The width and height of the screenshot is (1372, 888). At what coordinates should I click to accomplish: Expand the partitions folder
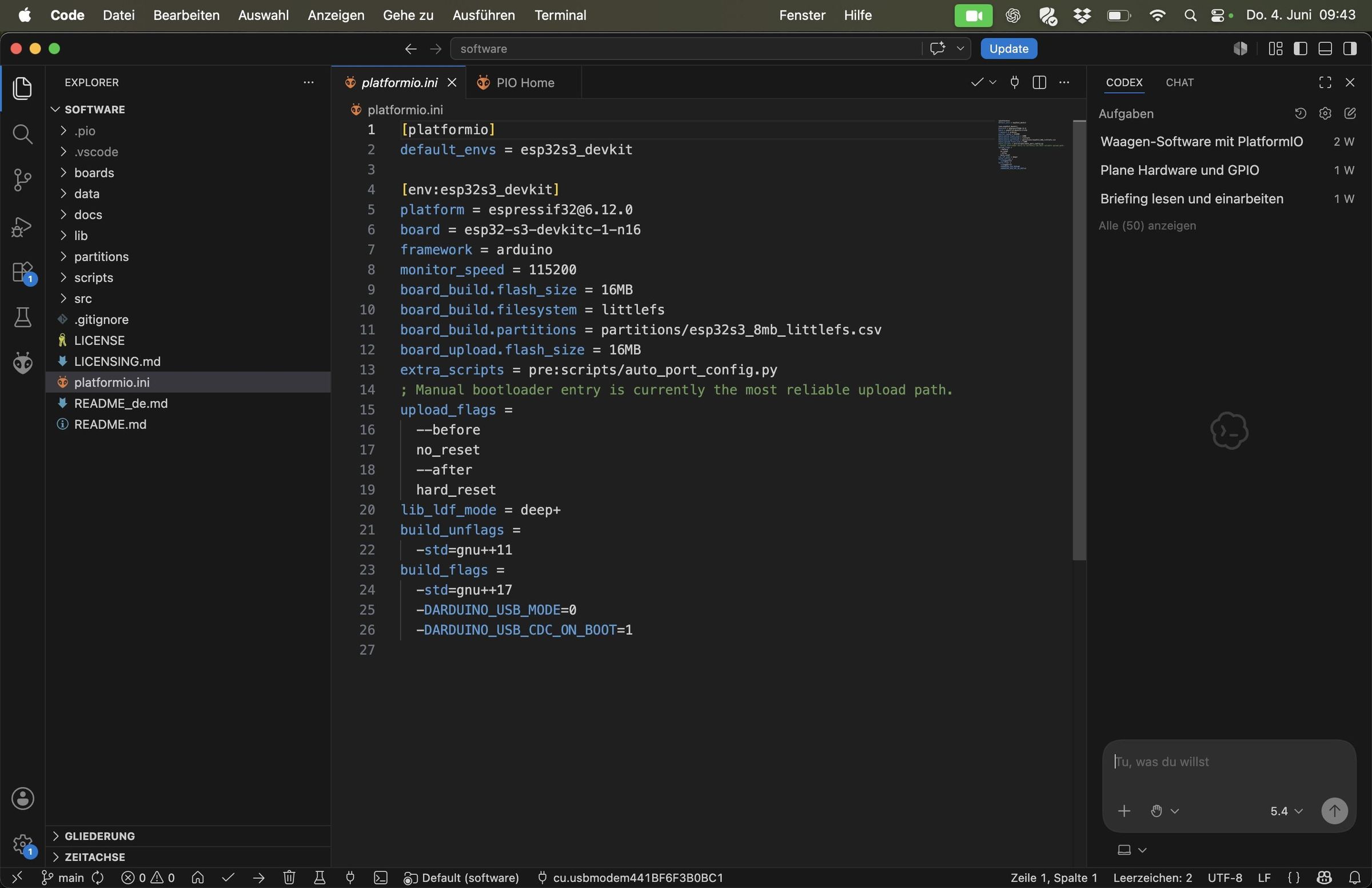[188, 257]
